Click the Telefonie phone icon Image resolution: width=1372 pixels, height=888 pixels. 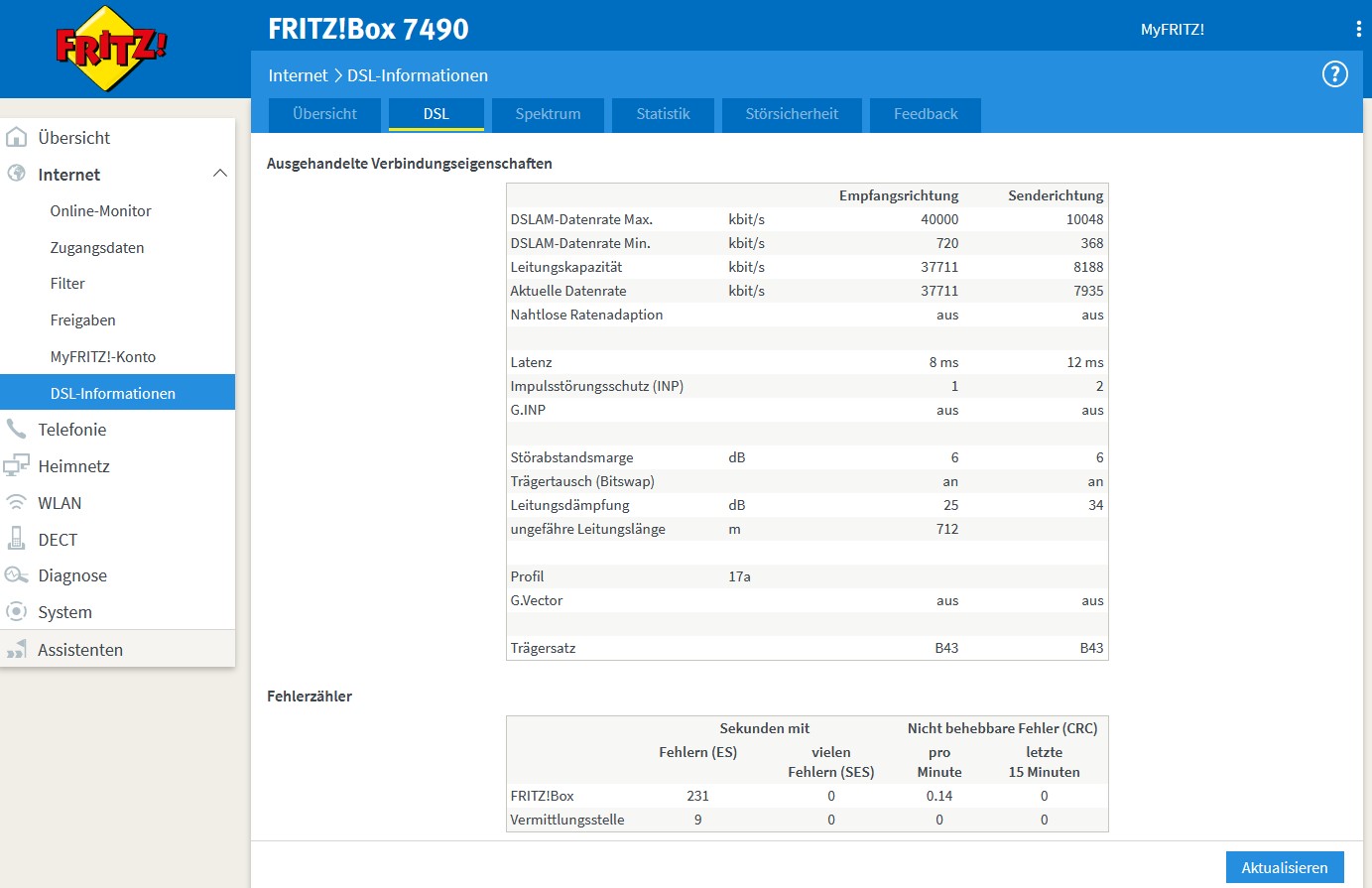point(17,429)
